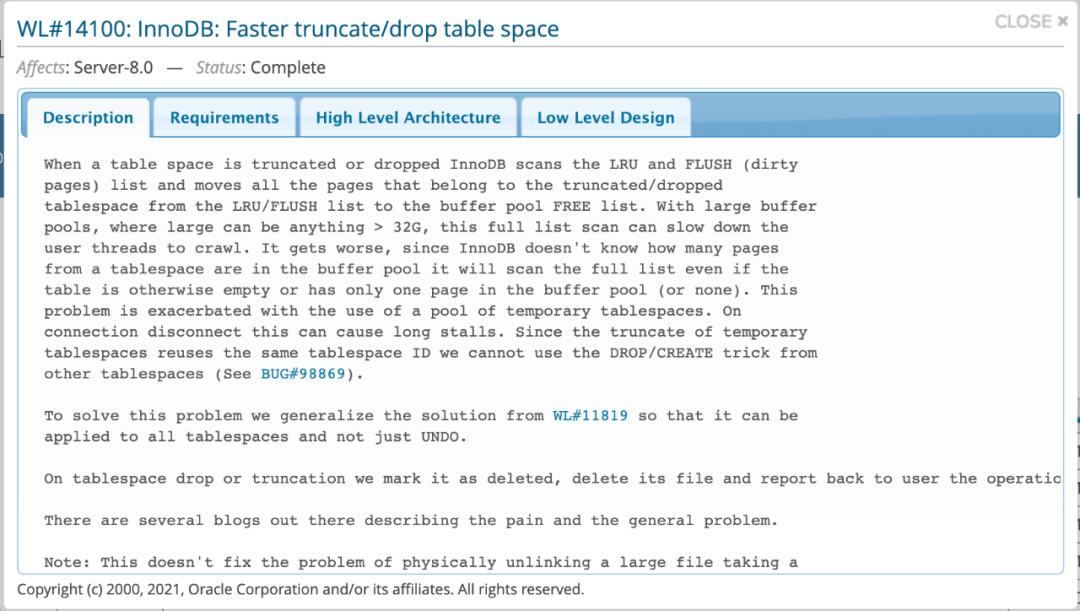Click line starting 'On tablespace drop or truncation'
Screen dimensions: 1080x611
[x=552, y=479]
